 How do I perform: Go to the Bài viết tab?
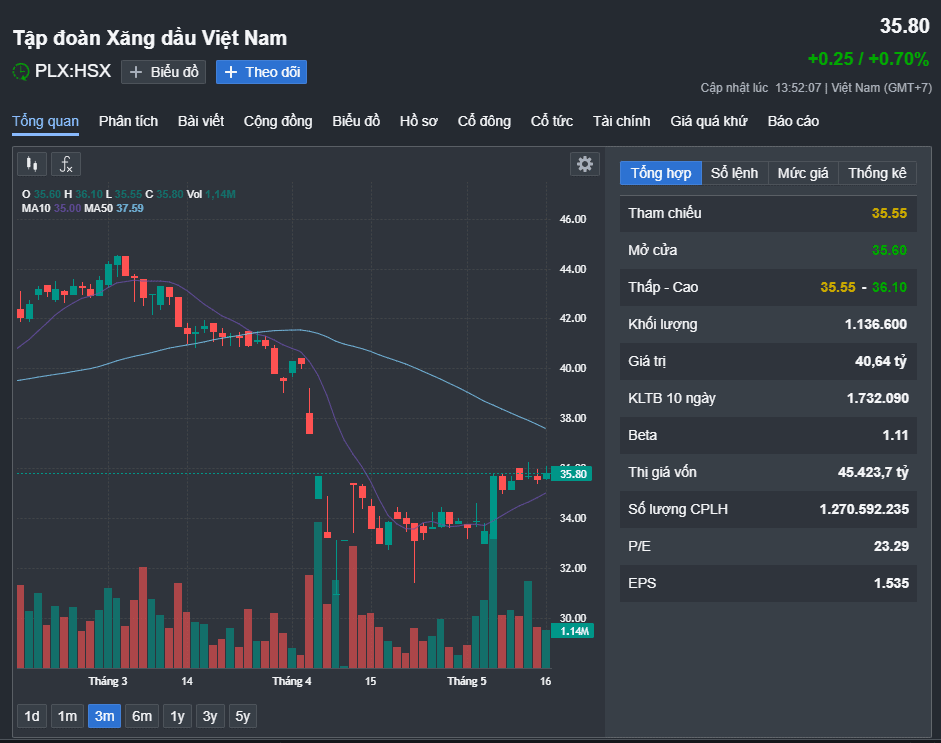coord(201,121)
